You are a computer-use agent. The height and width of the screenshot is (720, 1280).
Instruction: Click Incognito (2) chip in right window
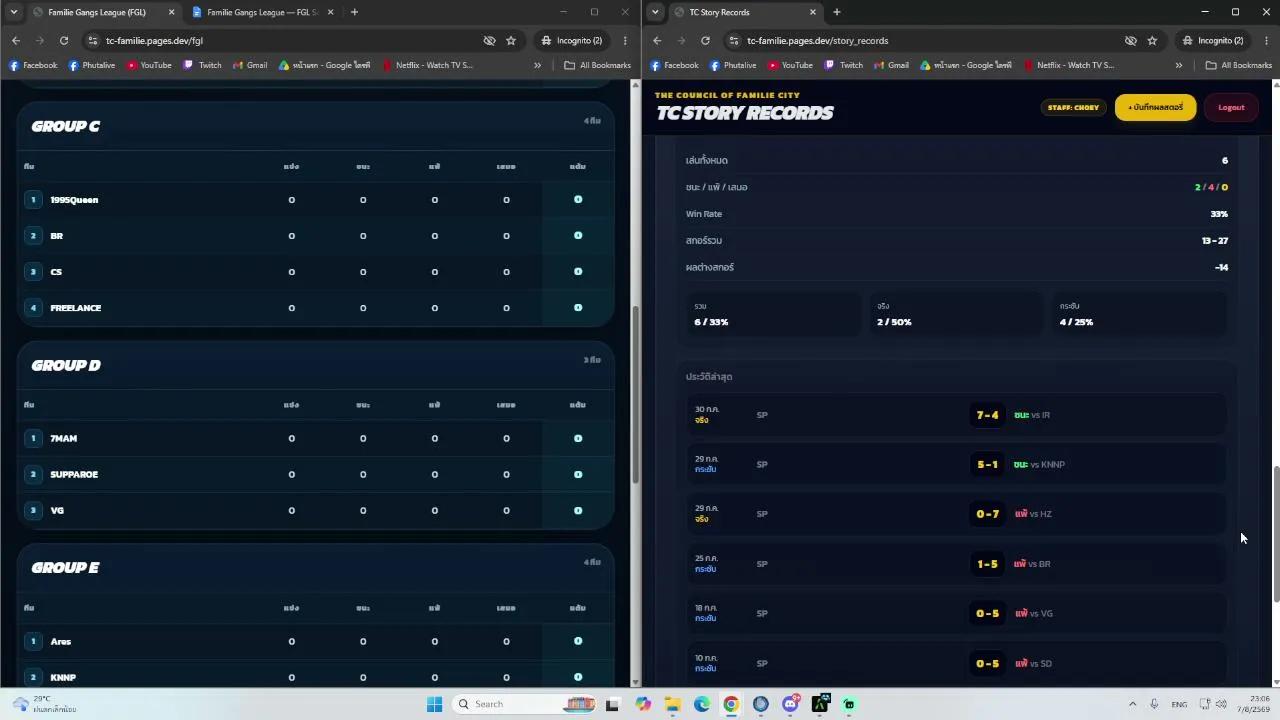tap(1211, 41)
